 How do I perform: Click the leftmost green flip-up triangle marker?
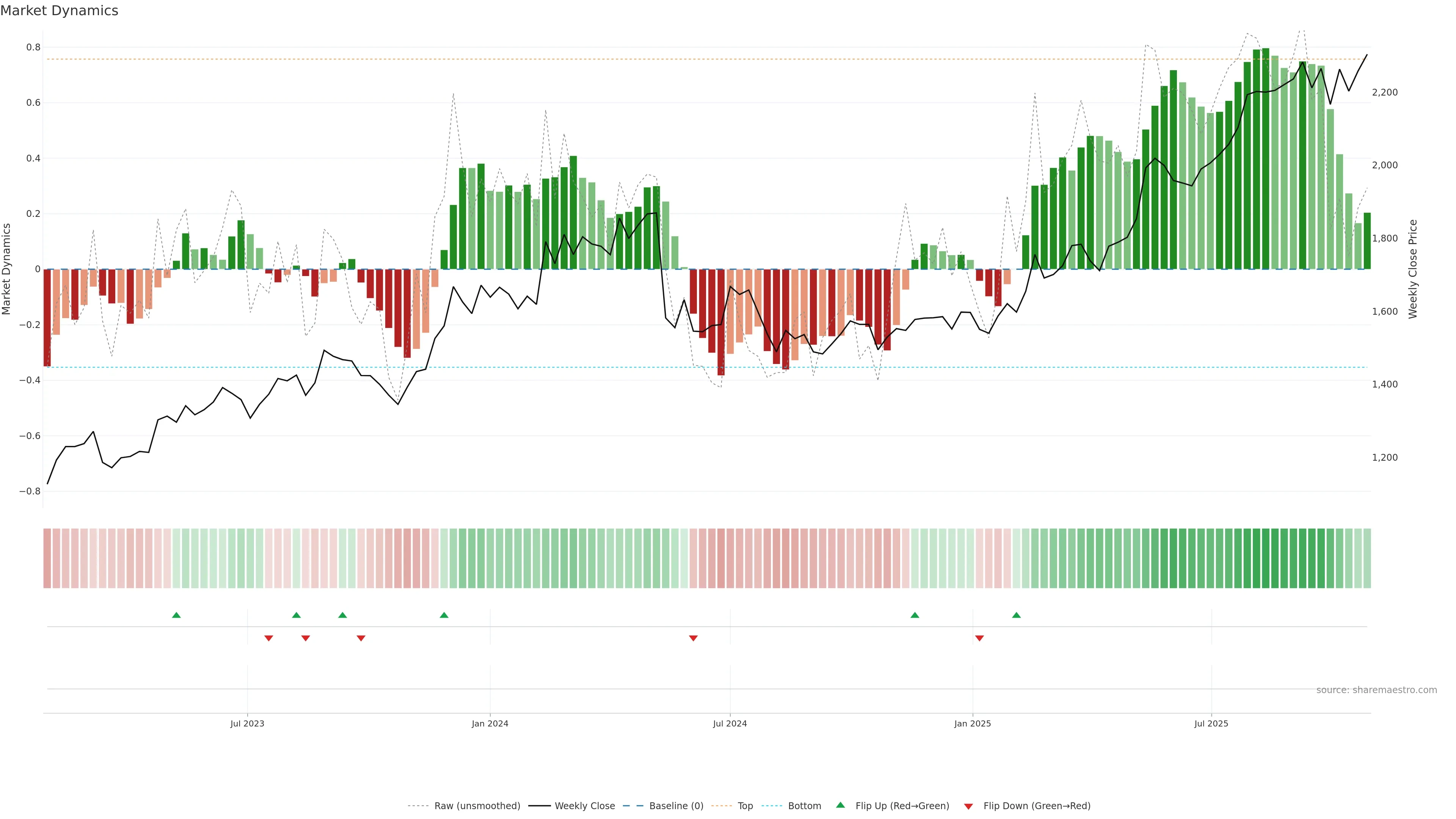coord(176,615)
